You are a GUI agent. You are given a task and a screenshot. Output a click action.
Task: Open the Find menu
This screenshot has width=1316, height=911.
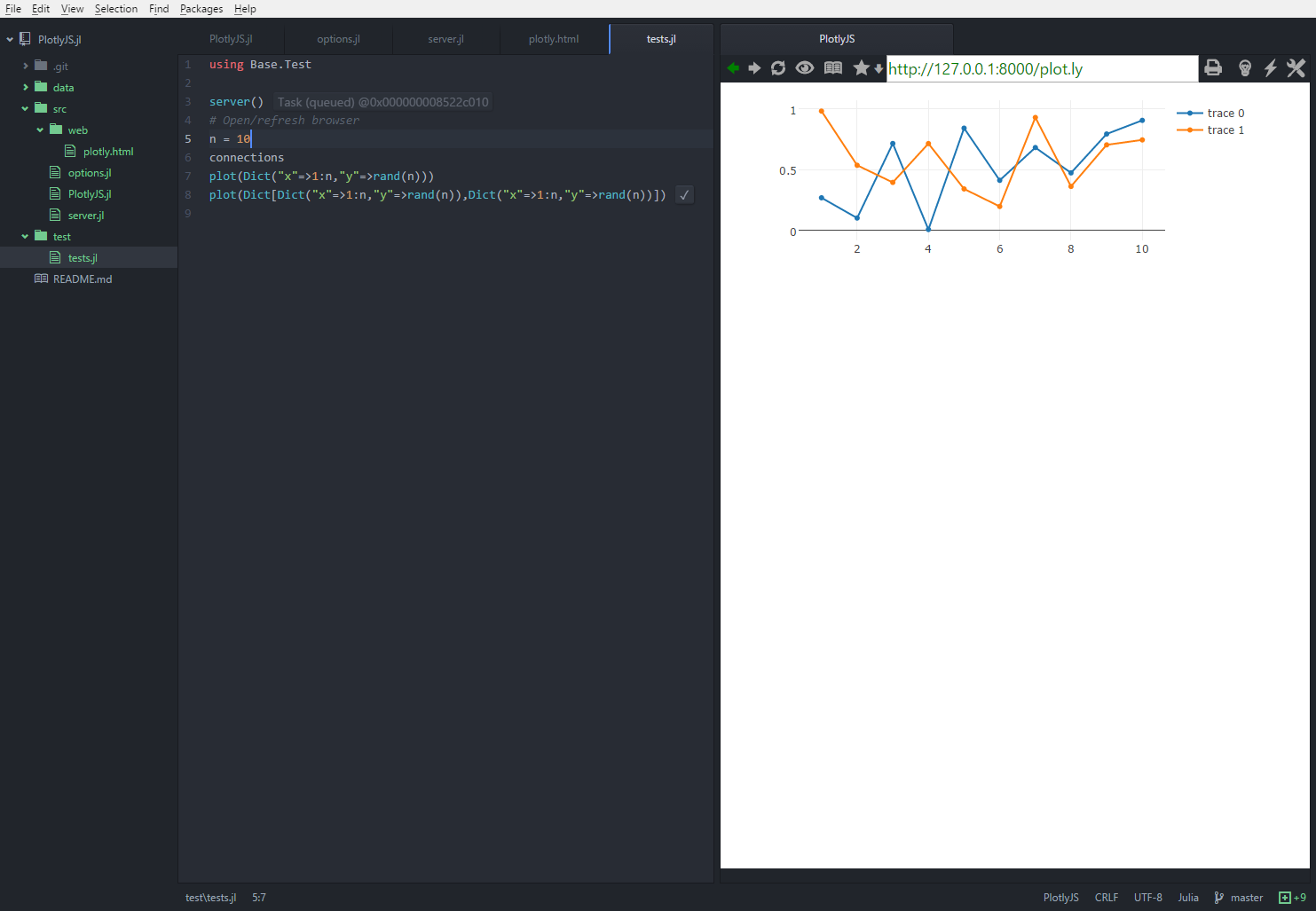159,9
